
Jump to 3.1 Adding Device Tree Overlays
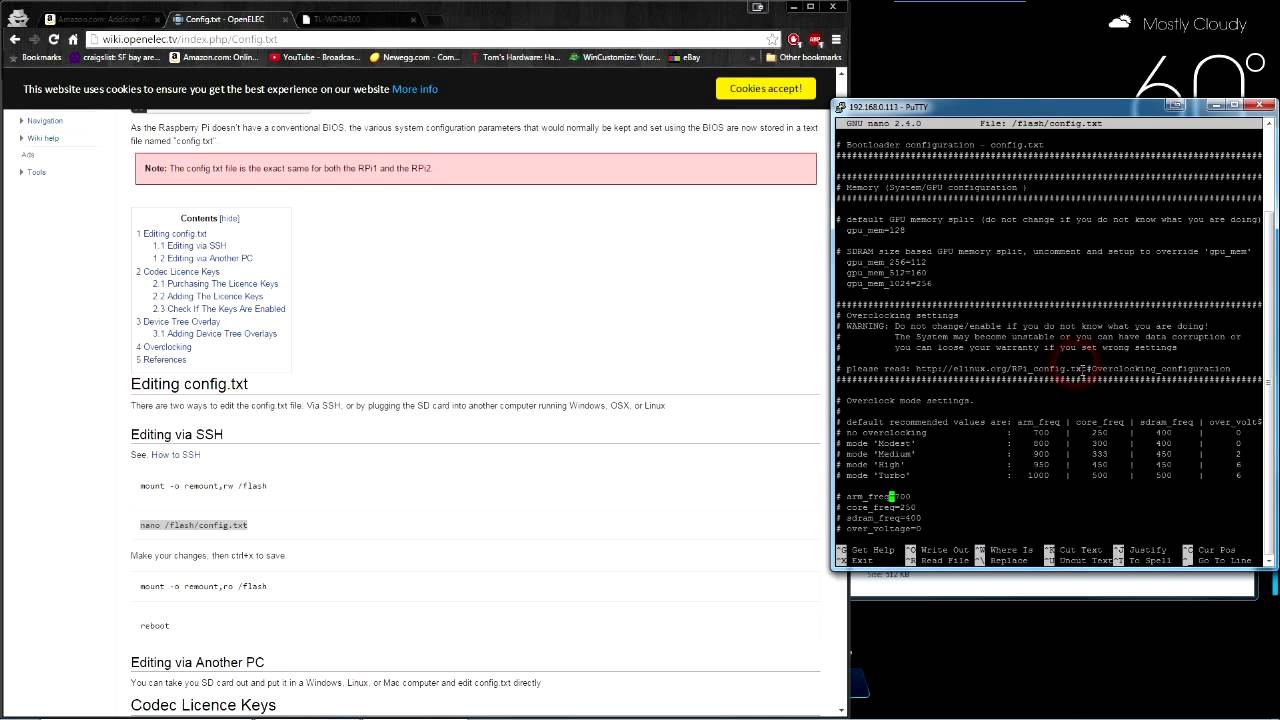pos(215,333)
